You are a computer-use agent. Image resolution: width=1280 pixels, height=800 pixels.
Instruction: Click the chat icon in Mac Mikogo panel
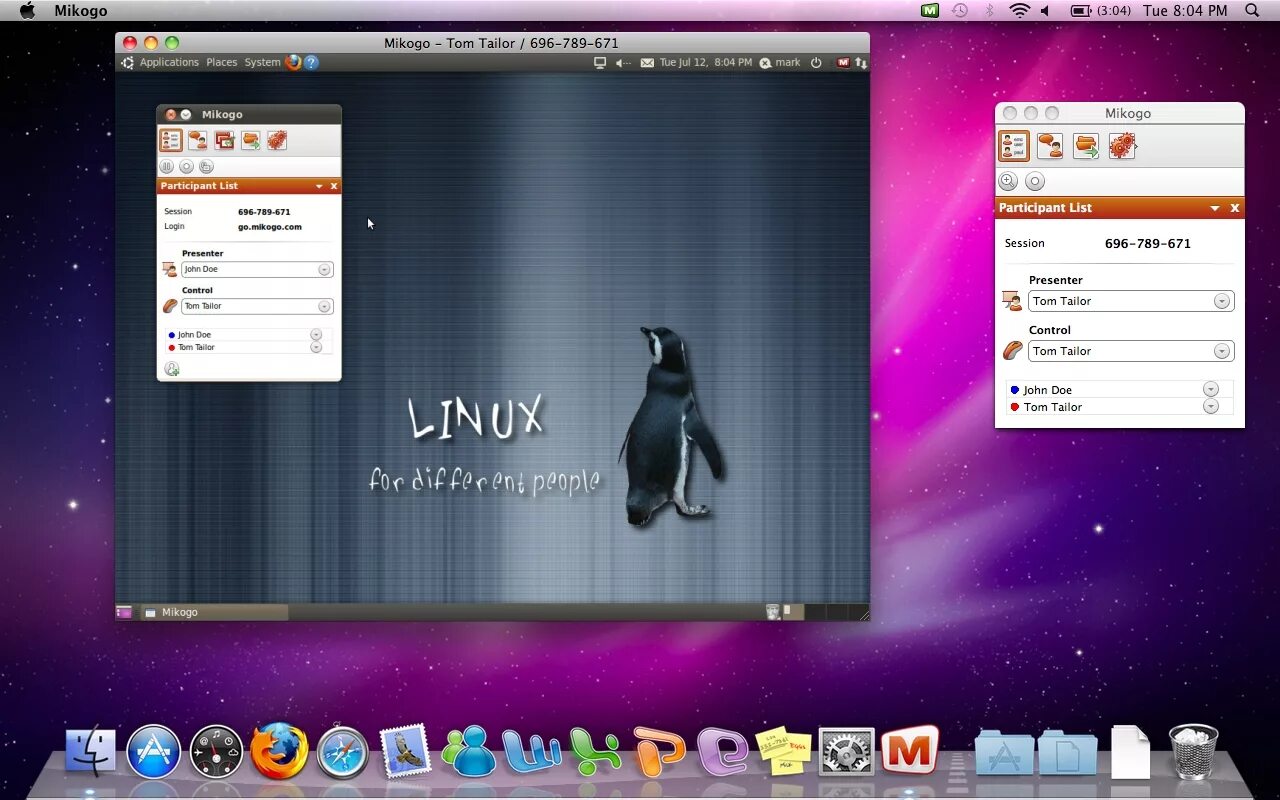pyautogui.click(x=1050, y=146)
